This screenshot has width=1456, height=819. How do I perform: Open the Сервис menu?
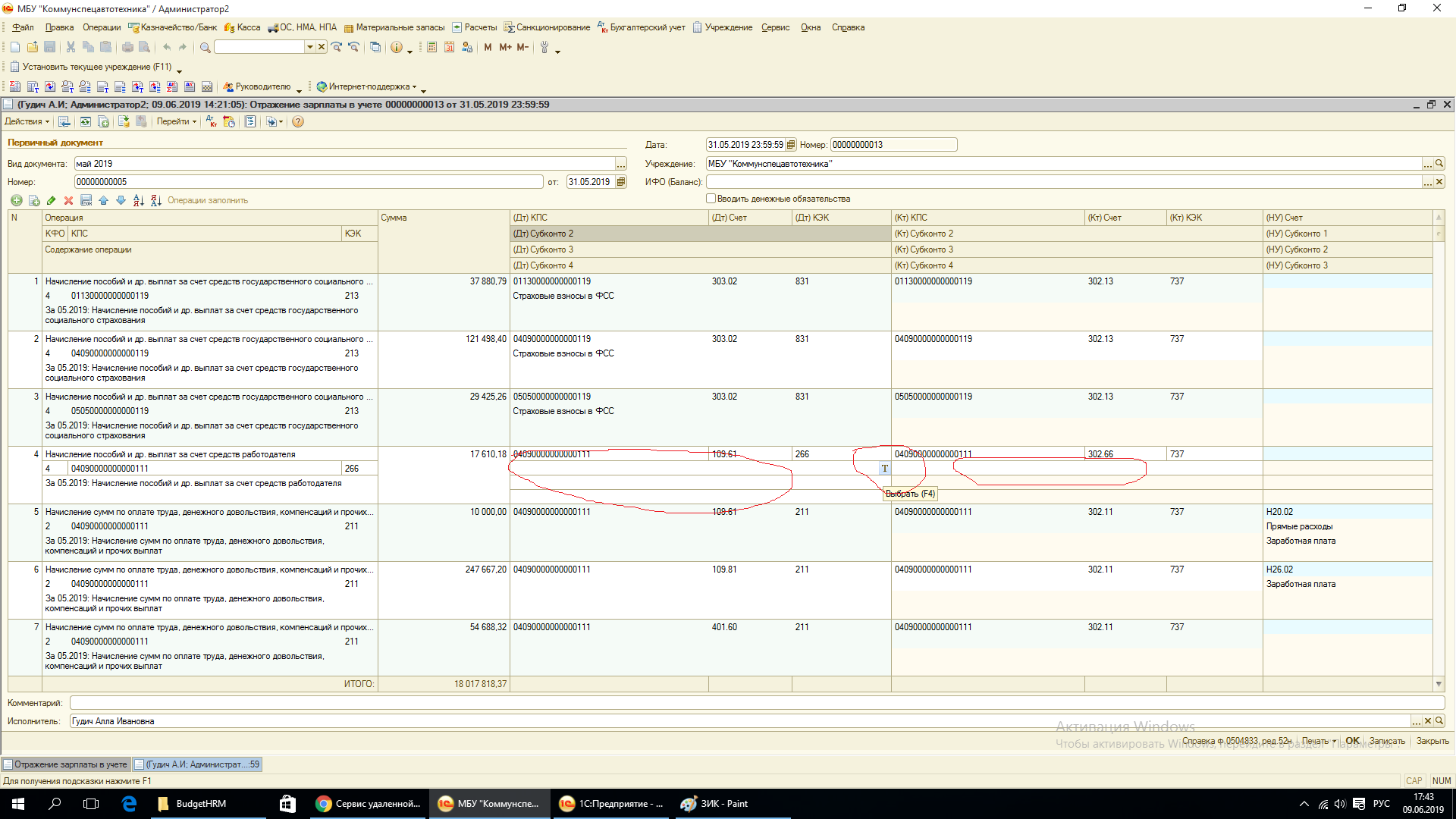(775, 27)
